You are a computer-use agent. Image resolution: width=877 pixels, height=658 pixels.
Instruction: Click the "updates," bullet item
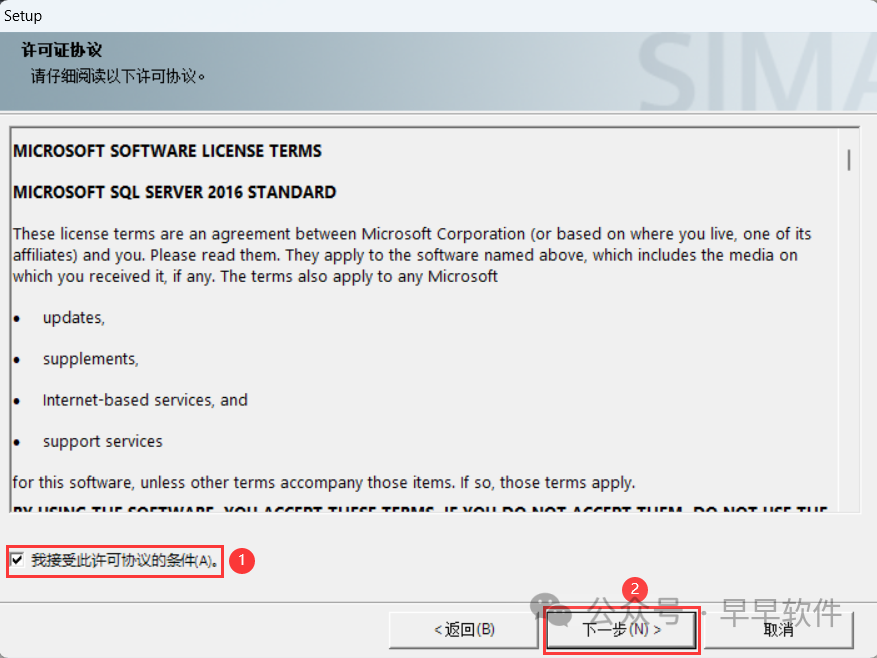[x=73, y=317]
